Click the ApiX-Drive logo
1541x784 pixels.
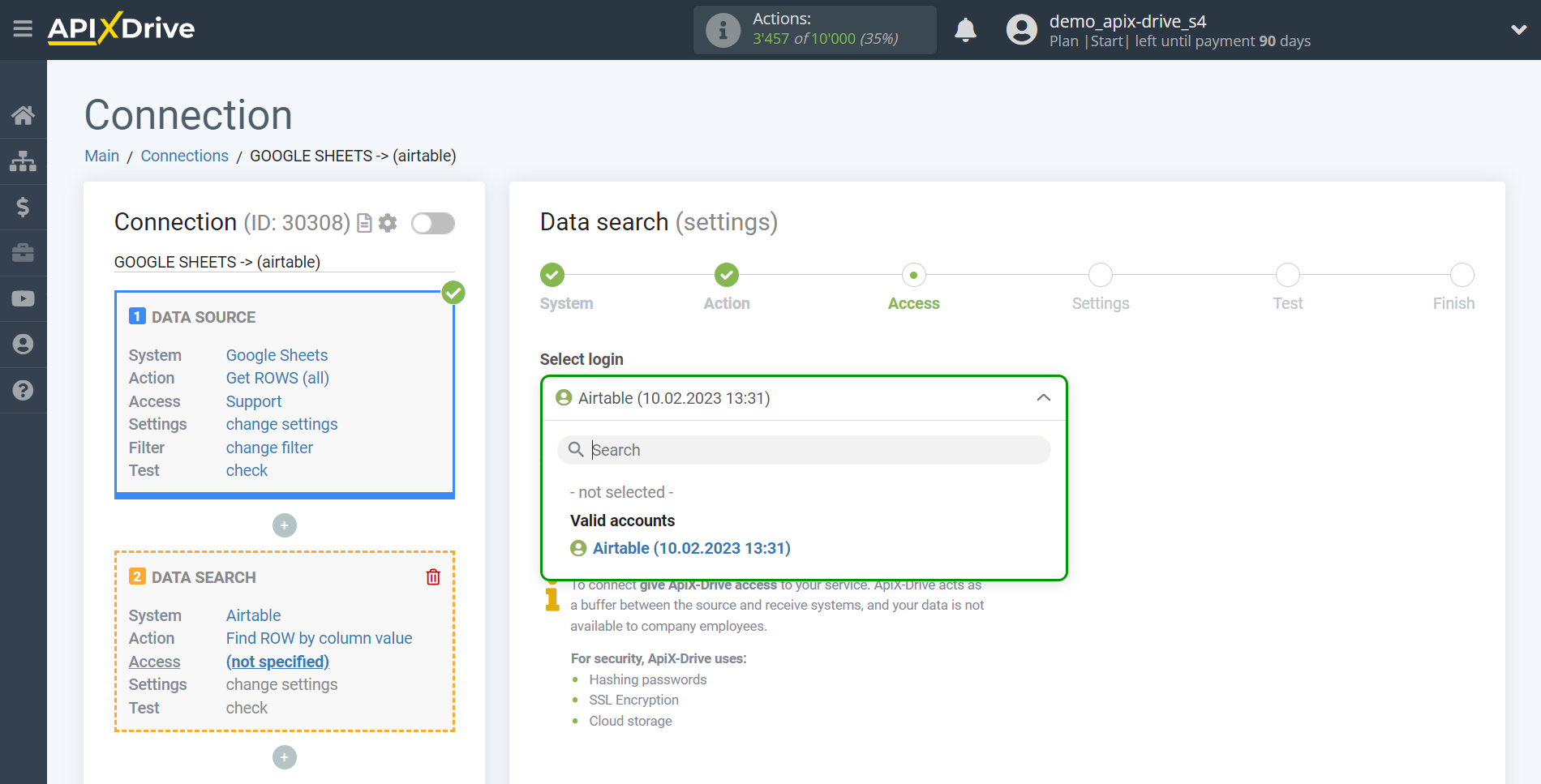(121, 28)
